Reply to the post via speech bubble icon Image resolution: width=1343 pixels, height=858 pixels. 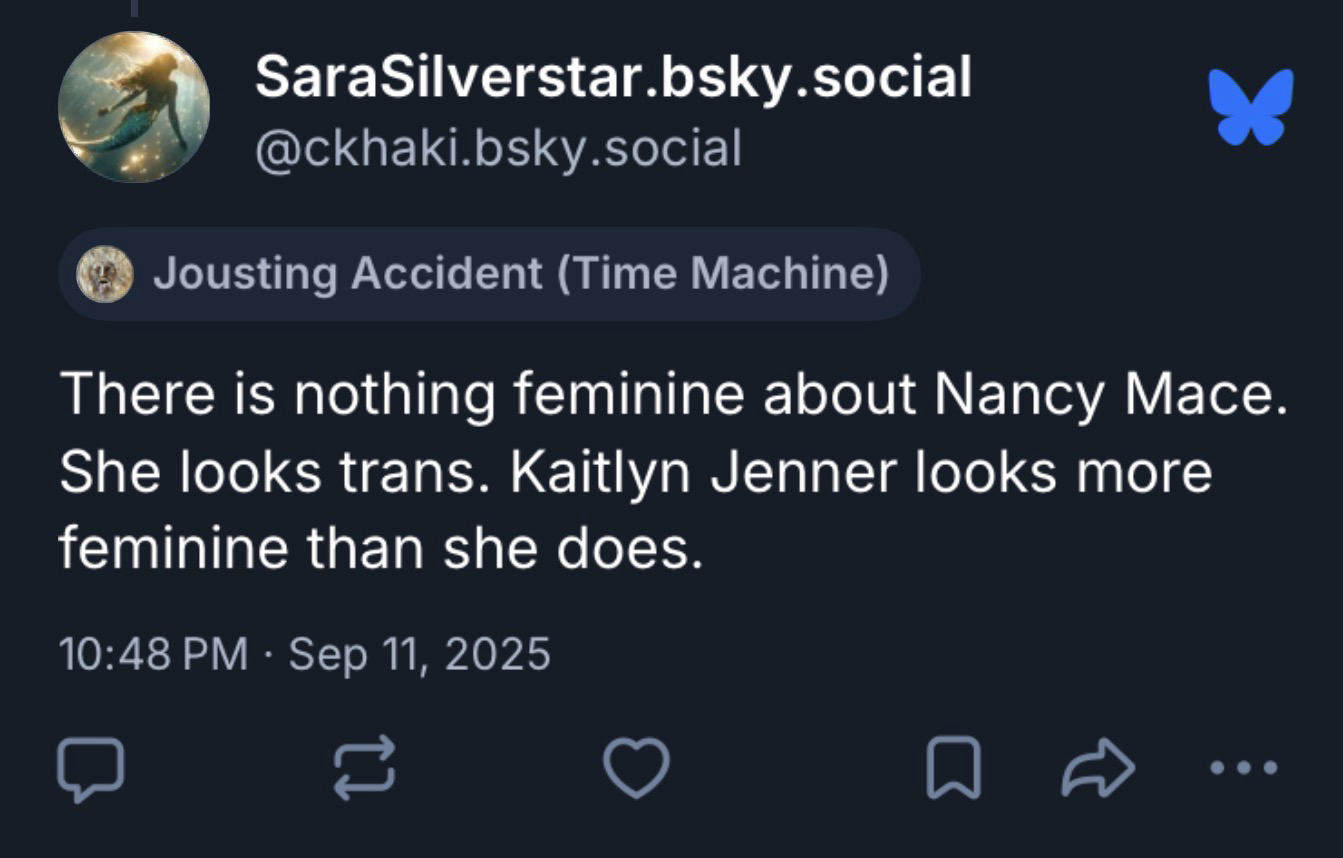coord(90,769)
